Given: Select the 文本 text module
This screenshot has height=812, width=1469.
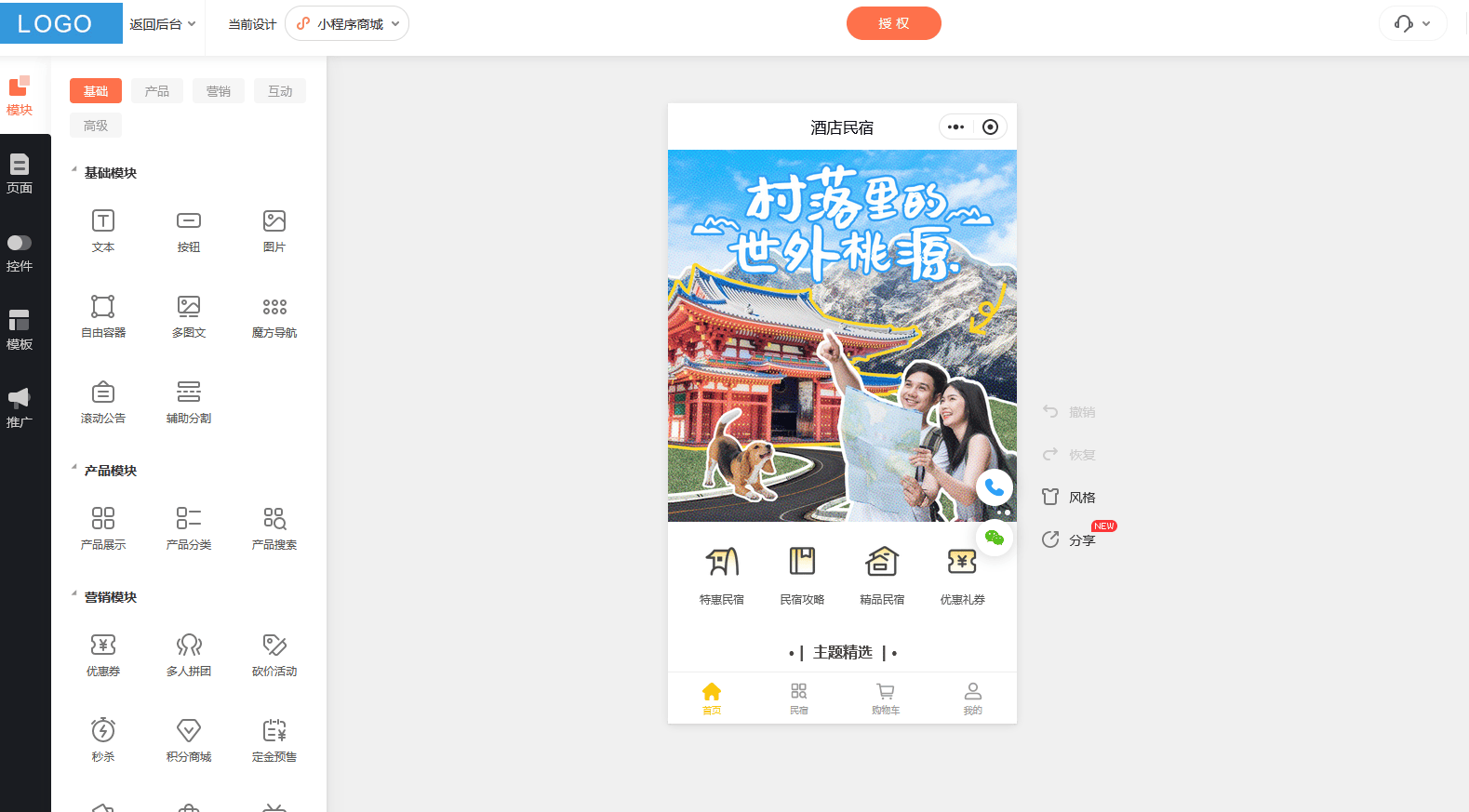Looking at the screenshot, I should click(103, 232).
